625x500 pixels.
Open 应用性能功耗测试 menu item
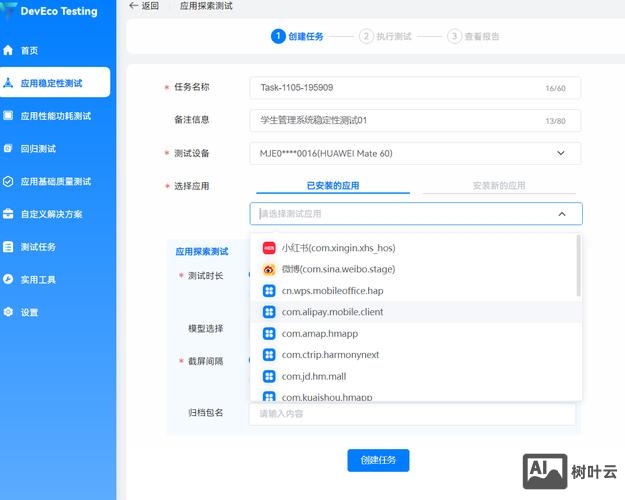pos(56,116)
